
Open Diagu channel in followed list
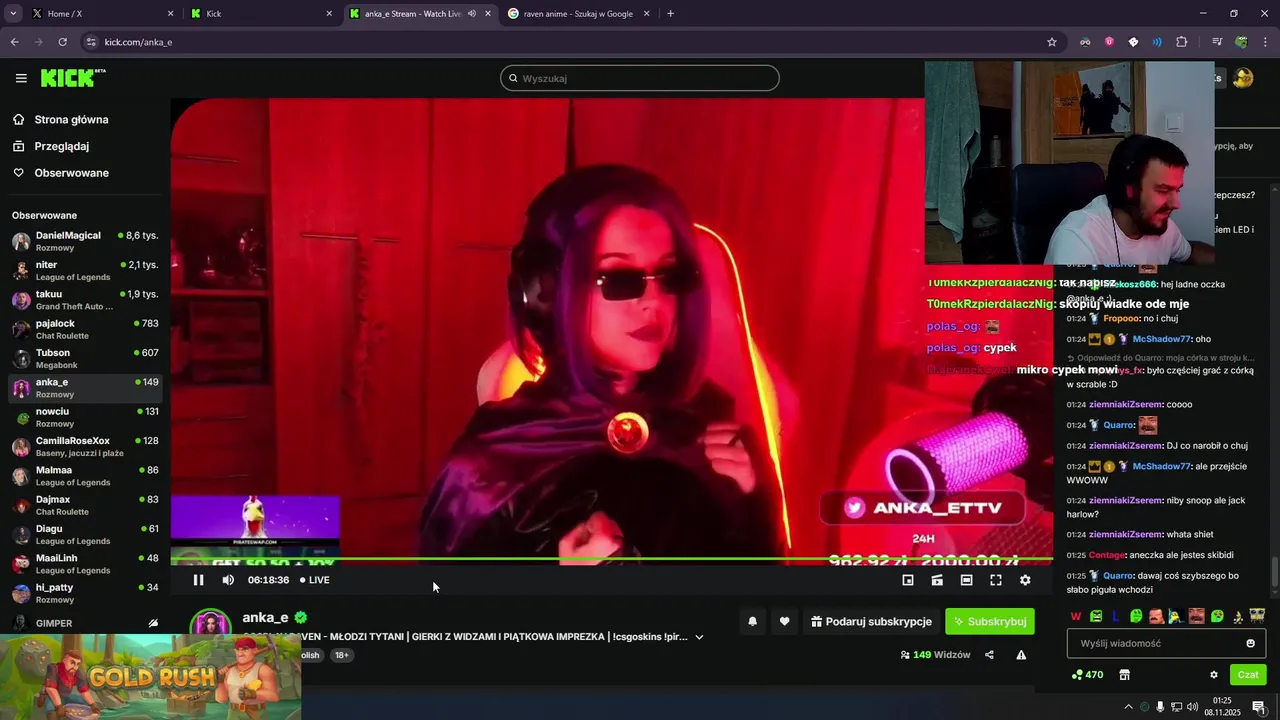click(x=85, y=534)
